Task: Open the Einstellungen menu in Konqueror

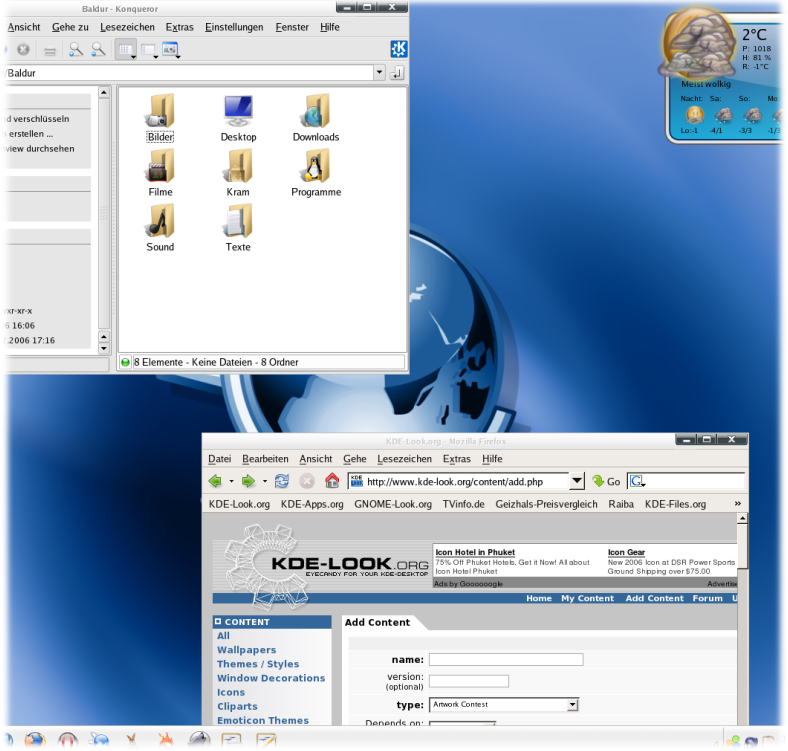Action: (x=234, y=27)
